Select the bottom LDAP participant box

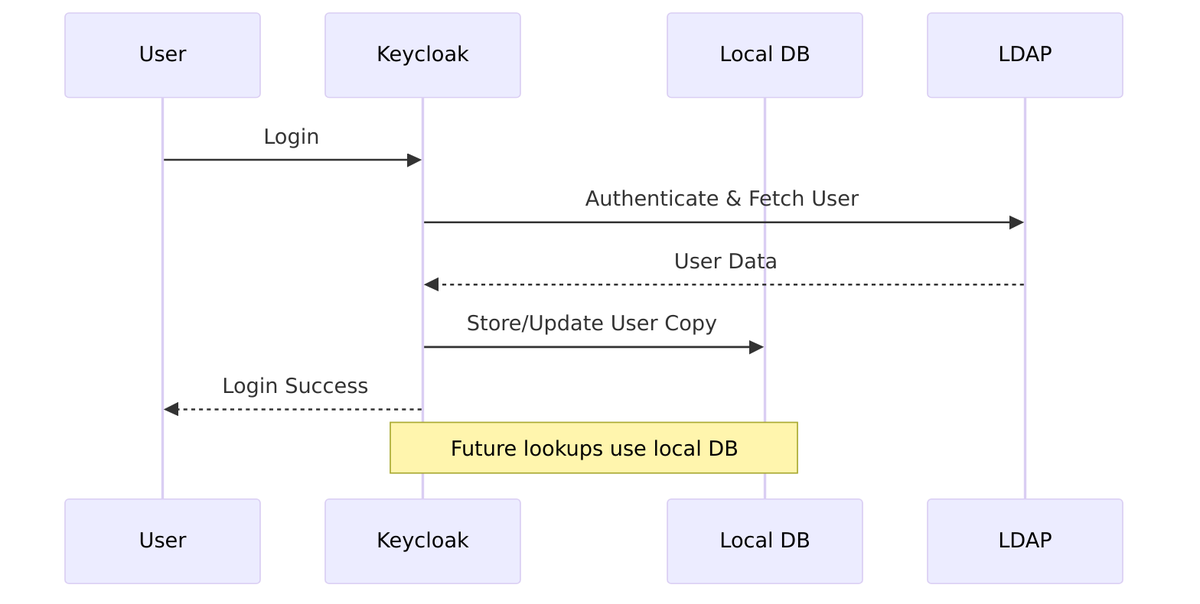coord(1024,541)
